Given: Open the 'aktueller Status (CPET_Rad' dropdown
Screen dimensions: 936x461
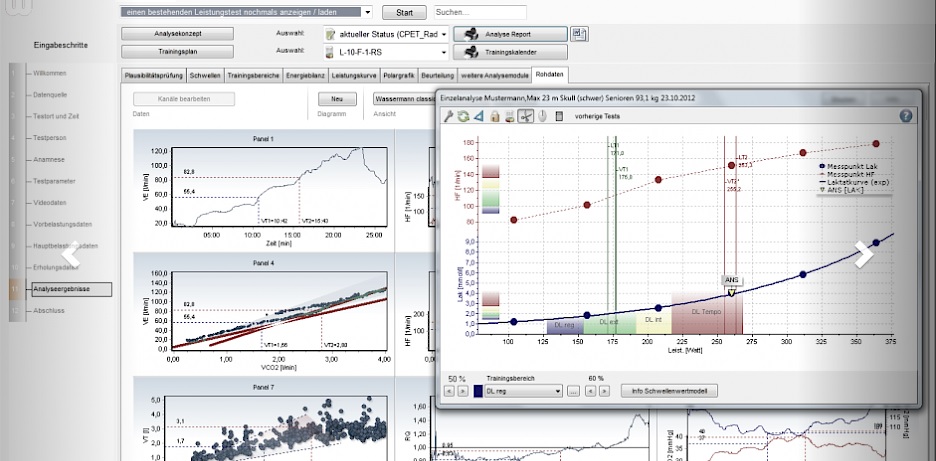Looking at the screenshot, I should coord(443,34).
